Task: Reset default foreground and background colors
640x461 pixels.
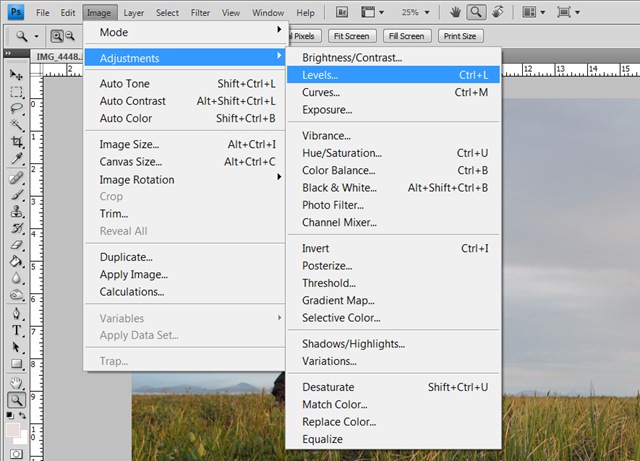Action: click(x=10, y=416)
